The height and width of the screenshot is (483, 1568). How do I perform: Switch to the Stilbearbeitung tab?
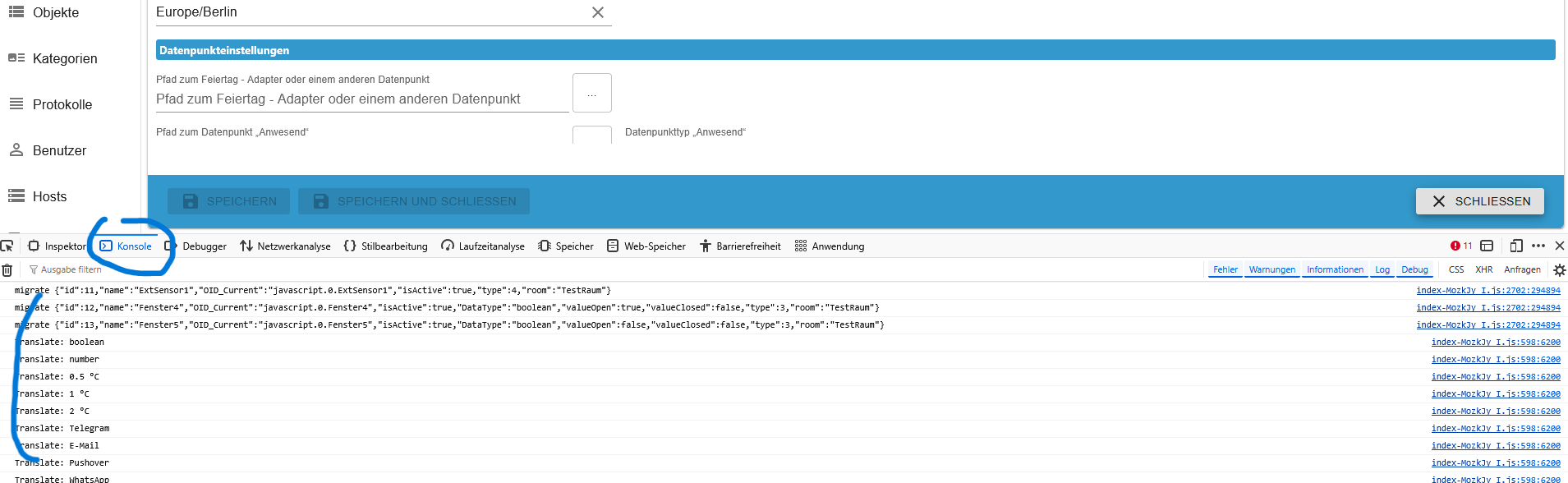coord(386,246)
